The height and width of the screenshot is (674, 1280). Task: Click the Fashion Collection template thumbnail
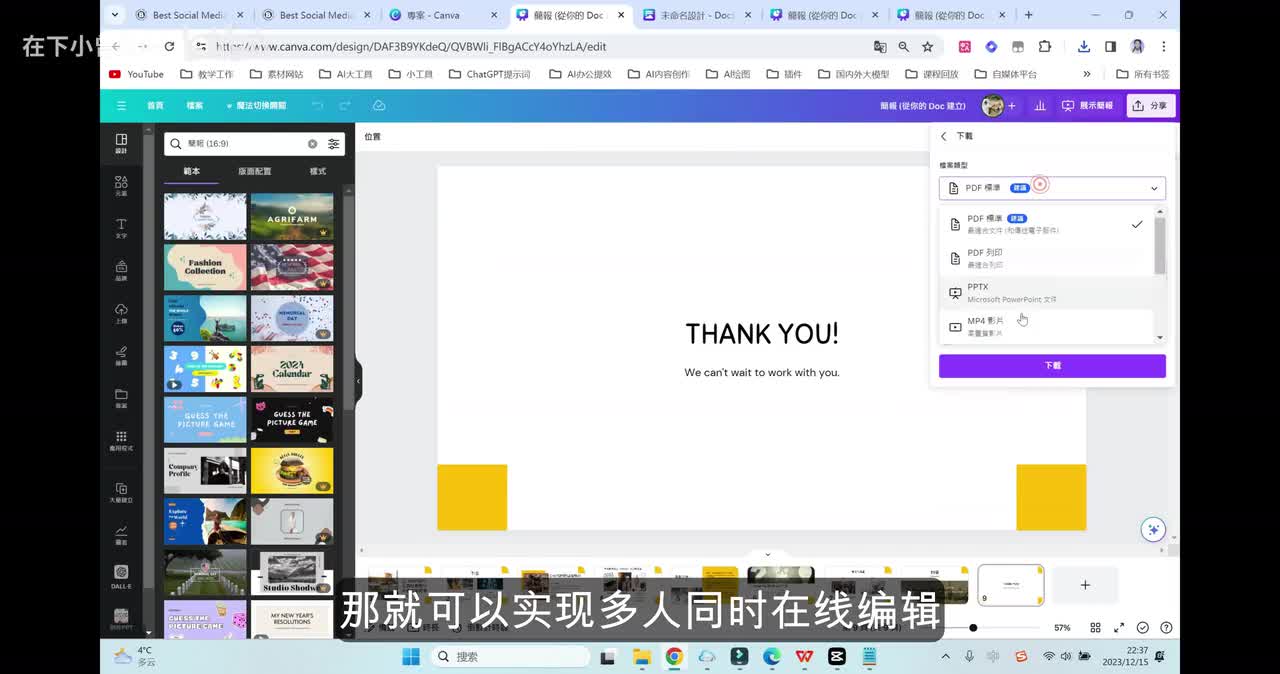tap(205, 267)
